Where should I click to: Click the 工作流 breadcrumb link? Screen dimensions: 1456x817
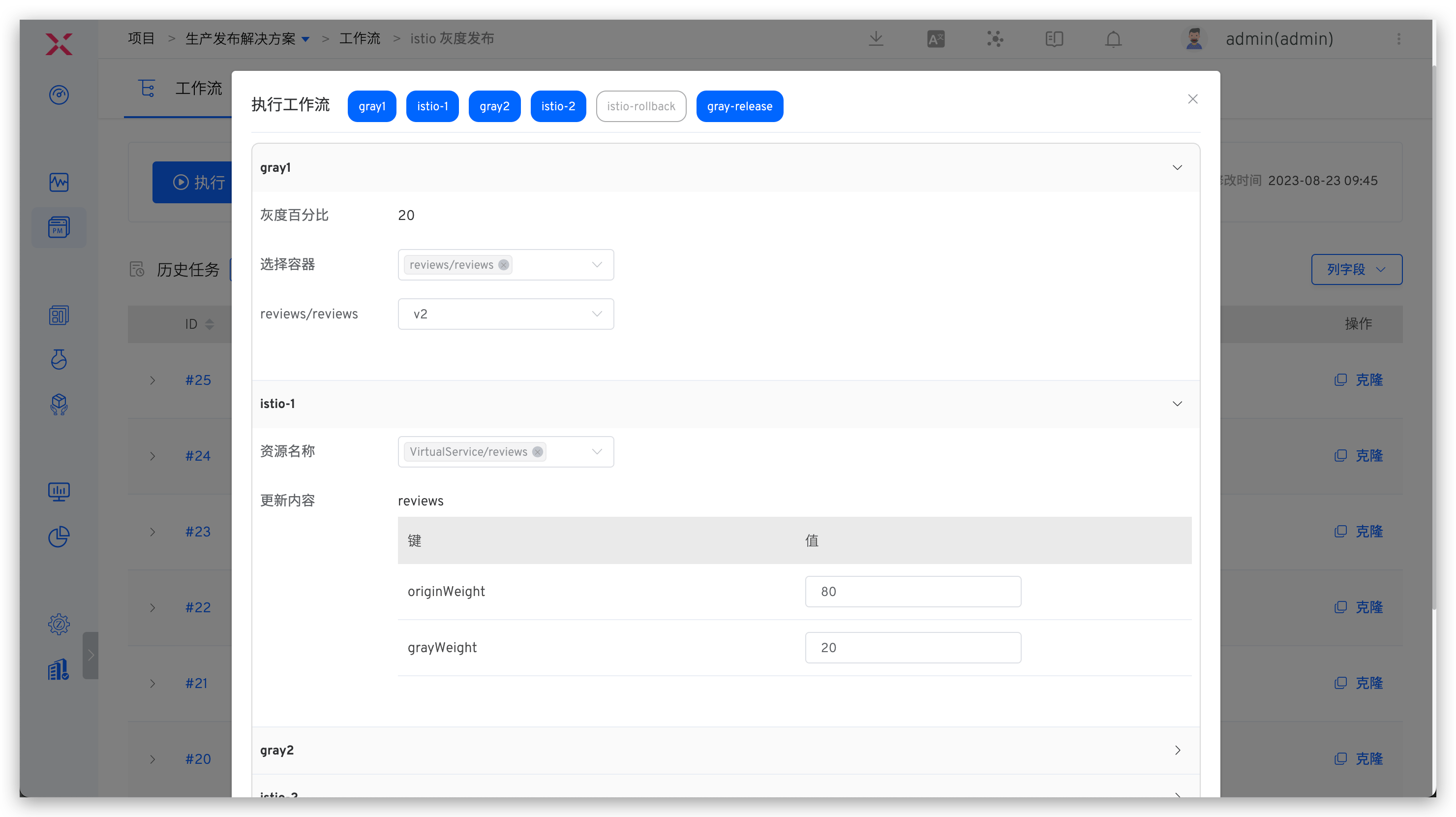[x=360, y=38]
